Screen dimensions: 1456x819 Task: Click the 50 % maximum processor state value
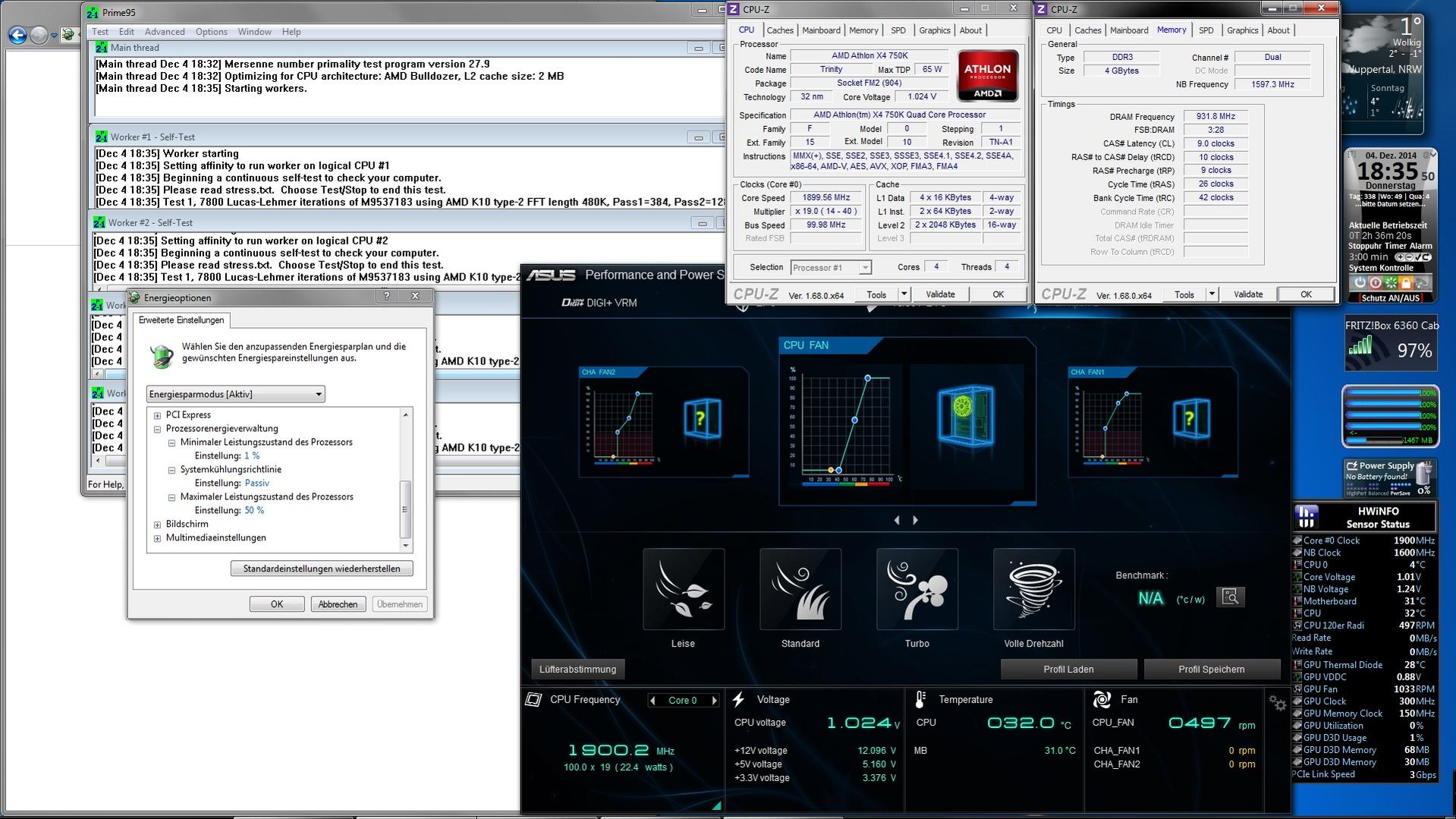pos(254,511)
